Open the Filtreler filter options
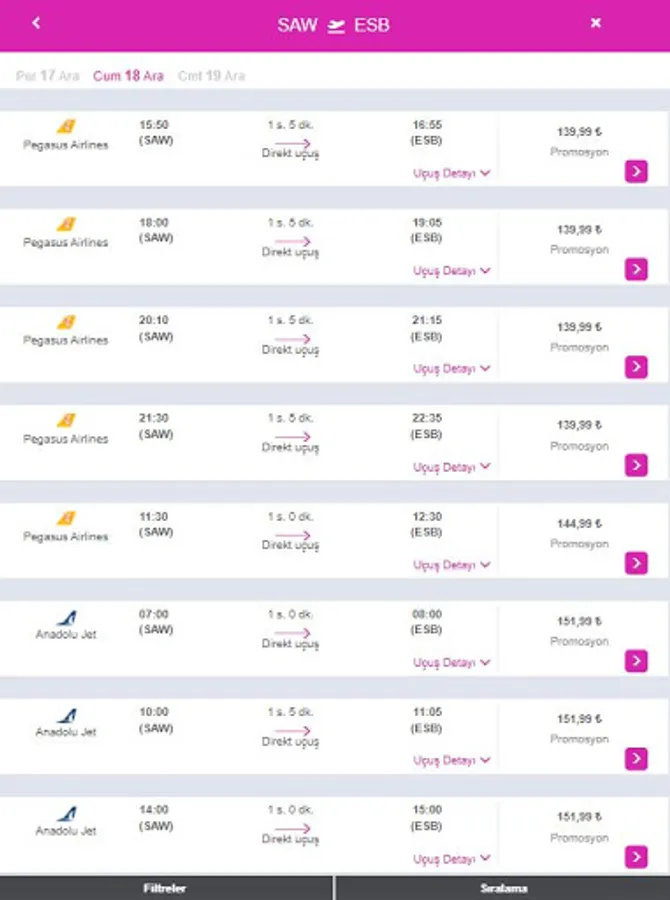 (x=166, y=888)
